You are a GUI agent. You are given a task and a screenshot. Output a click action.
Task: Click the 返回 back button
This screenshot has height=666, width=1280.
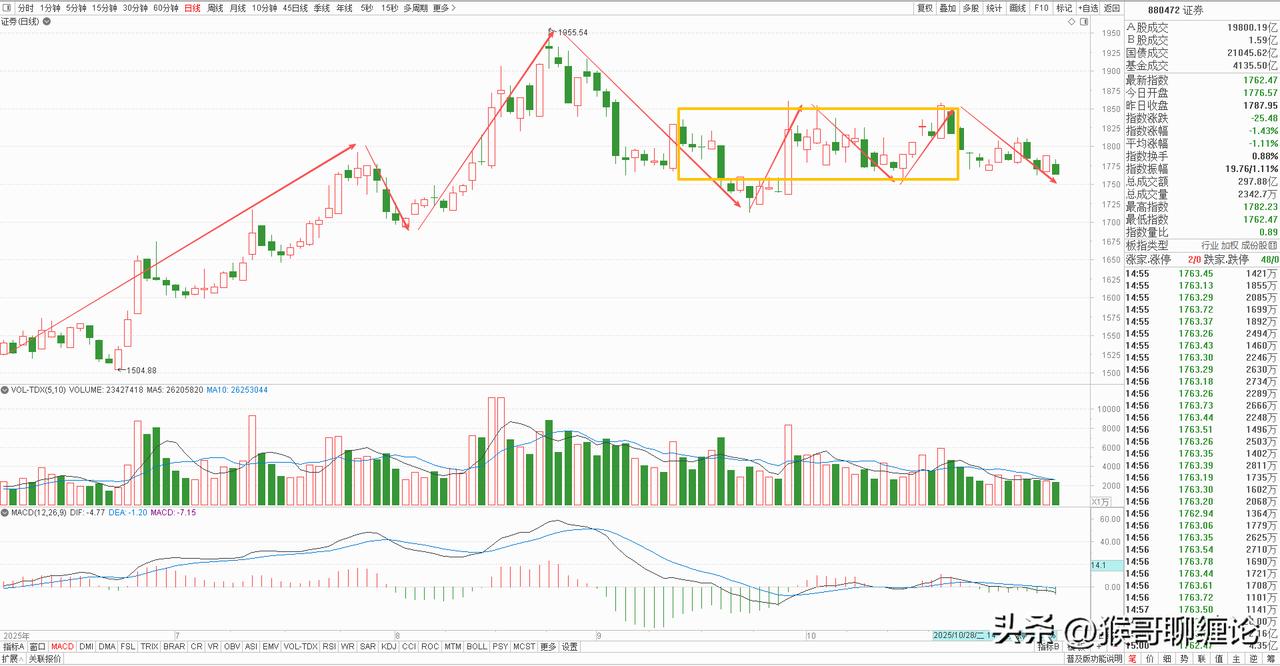pyautogui.click(x=1111, y=8)
